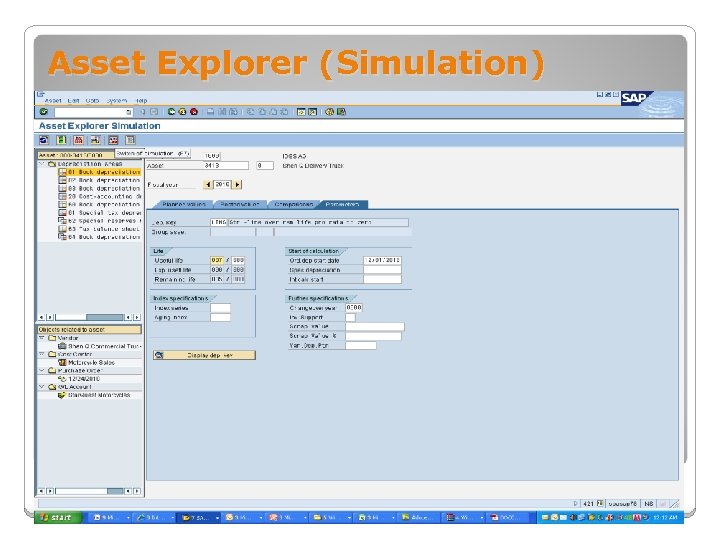Open the 12/24/2010 purchase order item
Screen dimensions: 720x540
[84, 379]
